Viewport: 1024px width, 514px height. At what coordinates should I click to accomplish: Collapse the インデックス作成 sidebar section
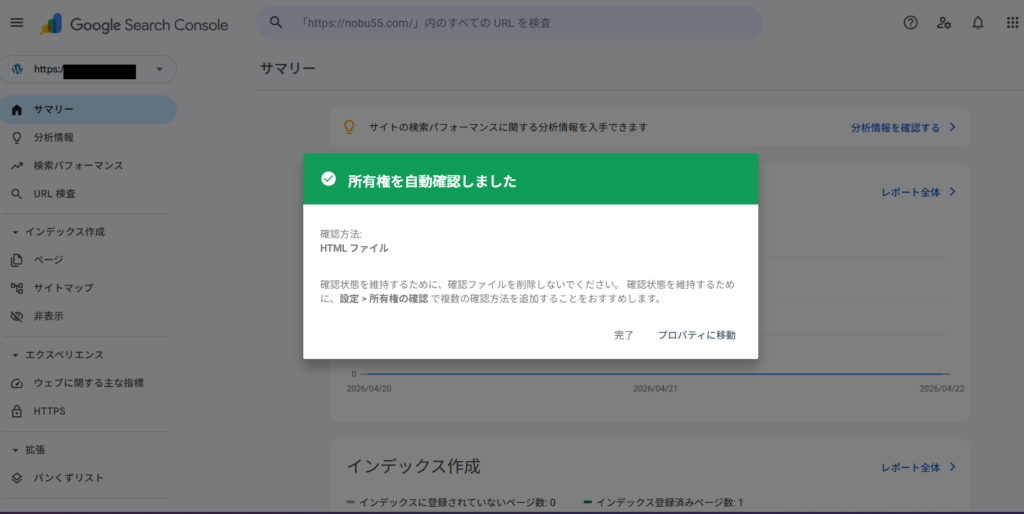(16, 232)
